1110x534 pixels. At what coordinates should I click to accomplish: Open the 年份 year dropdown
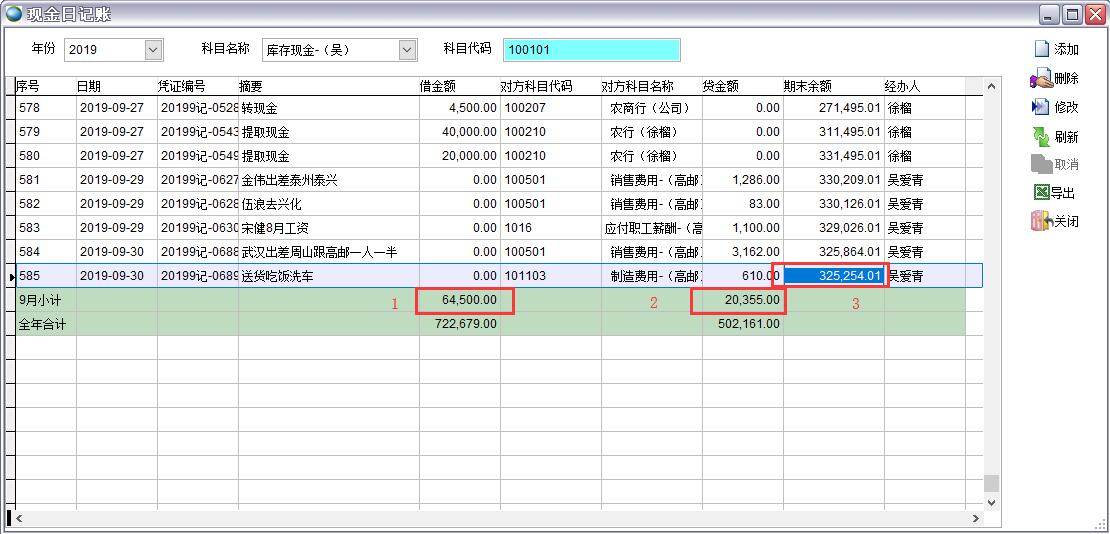[153, 49]
